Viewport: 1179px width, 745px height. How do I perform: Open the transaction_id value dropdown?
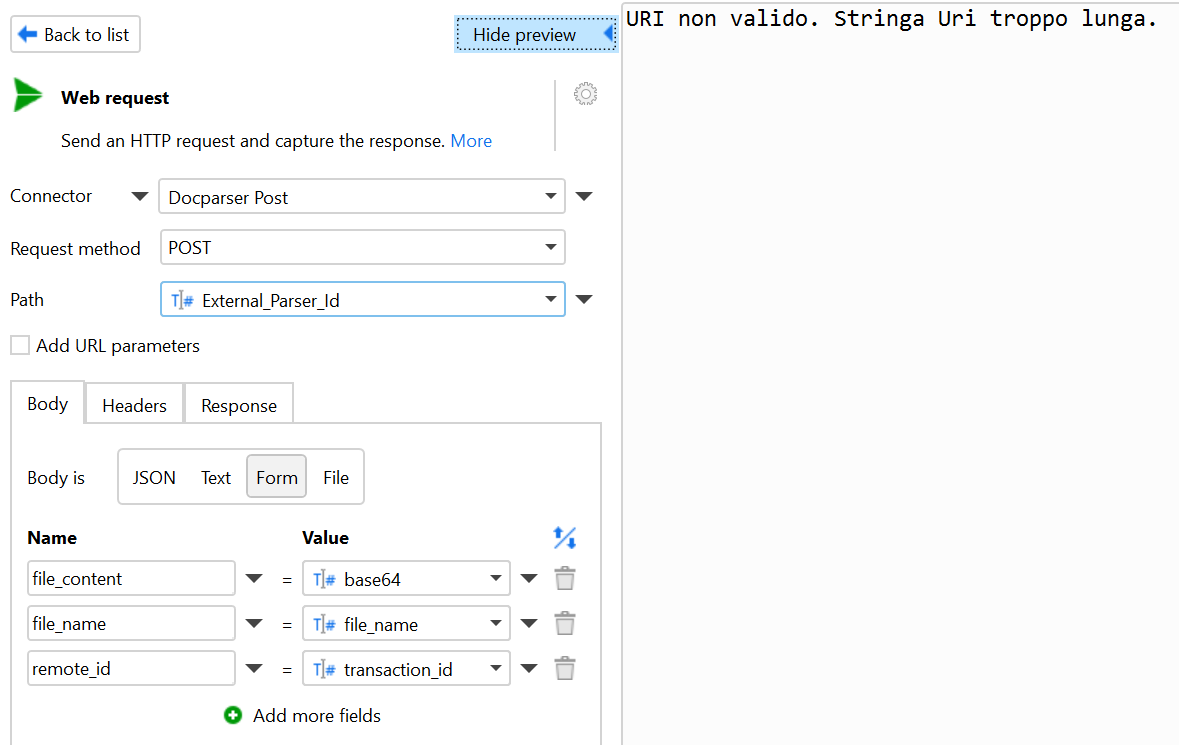(406, 668)
